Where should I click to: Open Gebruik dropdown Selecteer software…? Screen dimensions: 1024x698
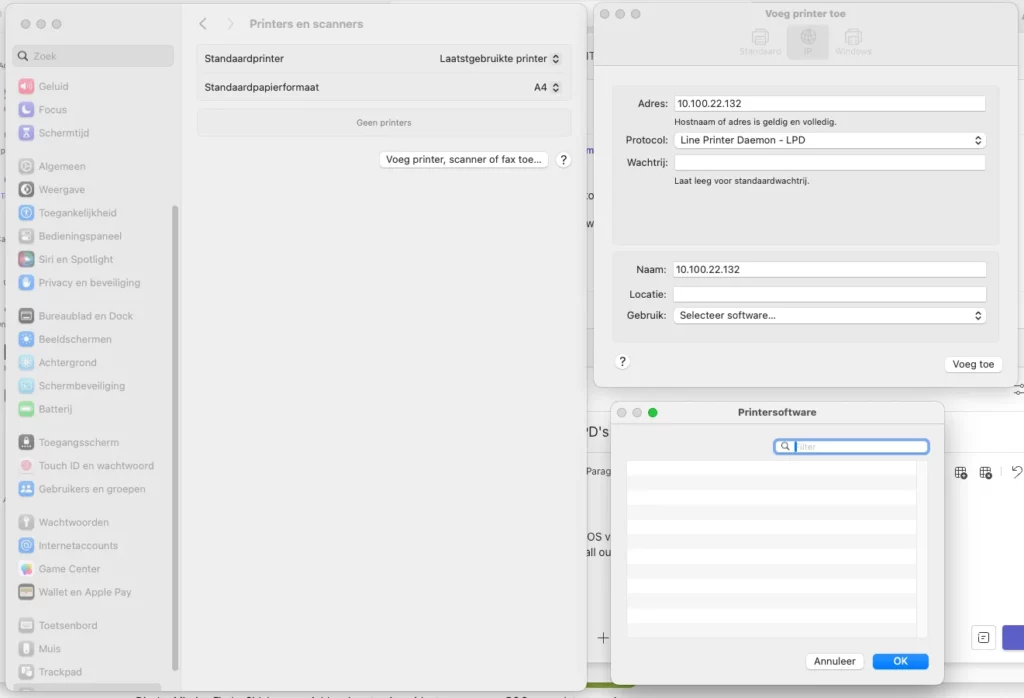tap(829, 315)
